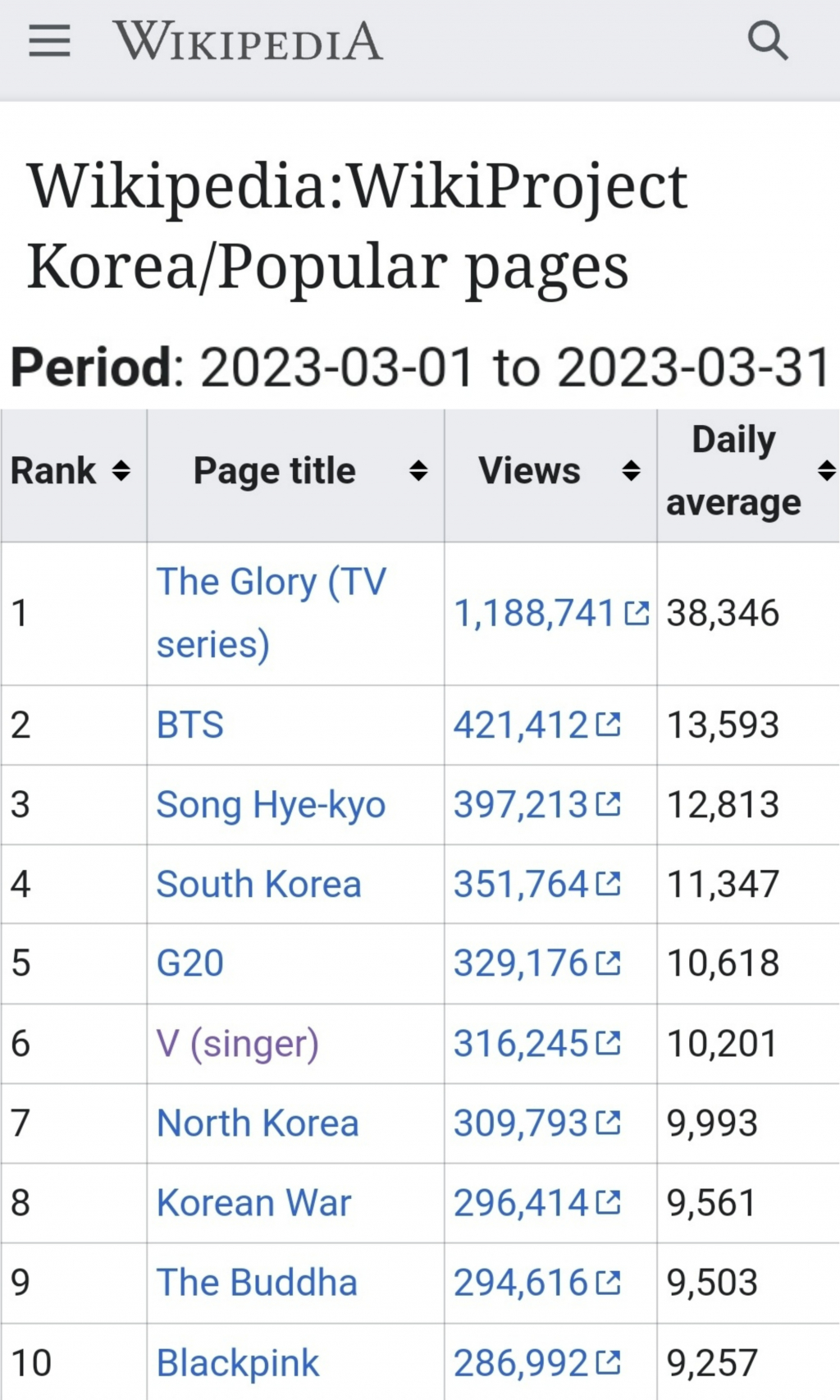Click the Wikipedia wordmark logo
This screenshot has height=1400, width=840.
(x=248, y=41)
